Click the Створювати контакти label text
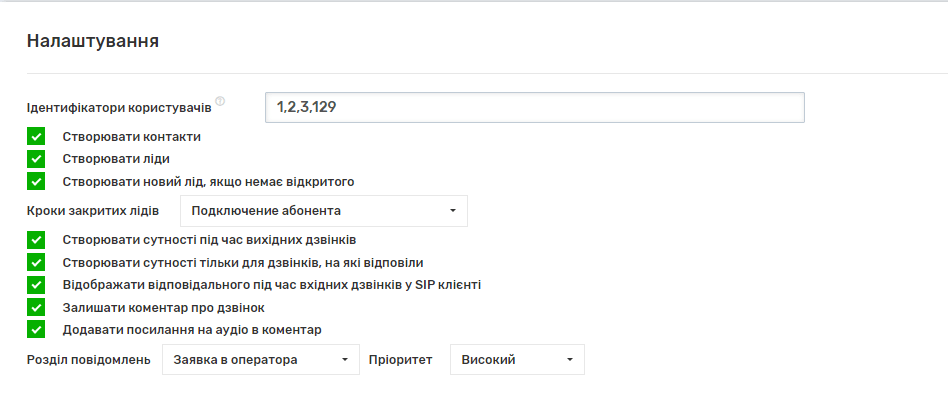The height and width of the screenshot is (405, 948). click(x=131, y=137)
